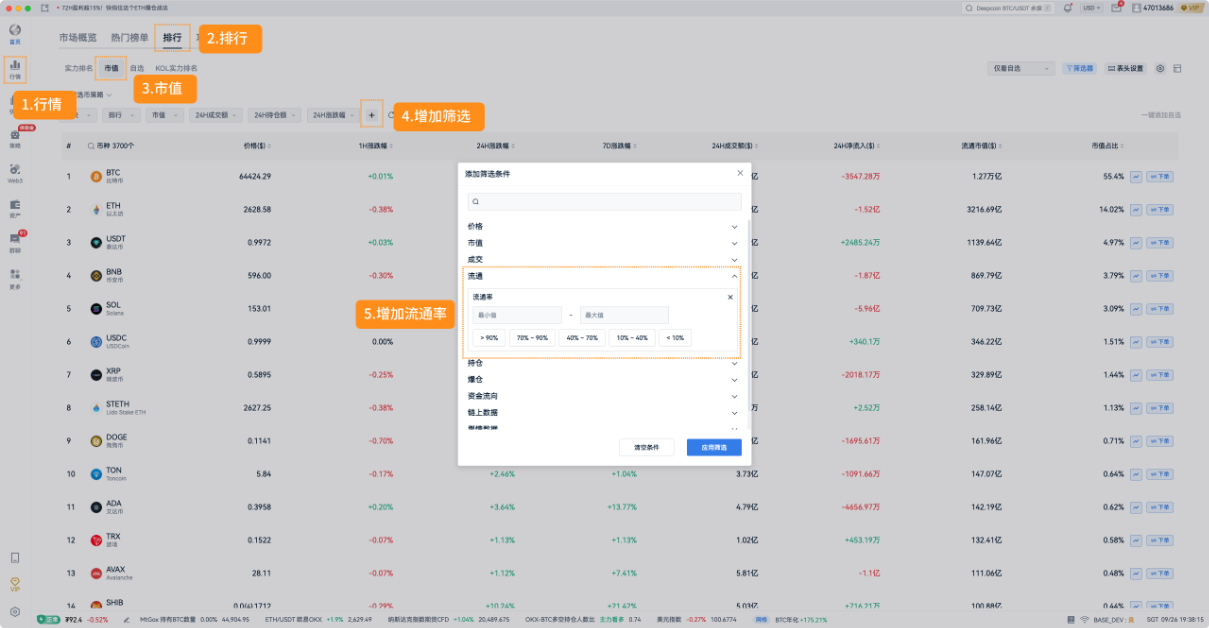
Task: Click the refresh icon beside plus button
Action: [x=391, y=115]
